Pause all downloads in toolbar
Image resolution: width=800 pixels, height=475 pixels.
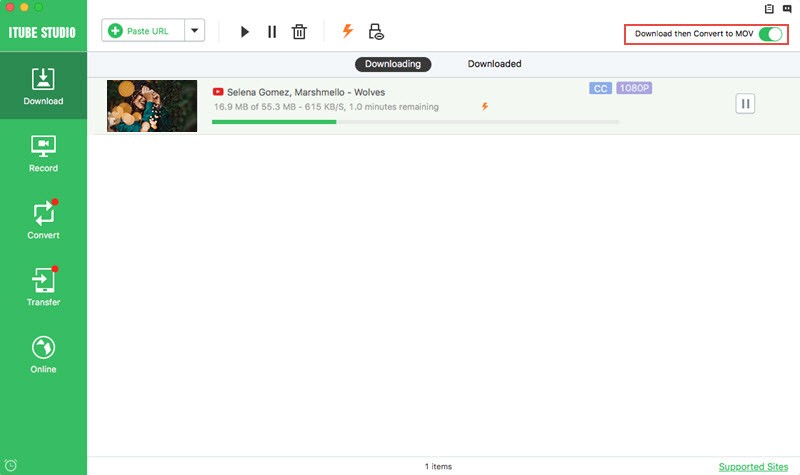(x=272, y=32)
